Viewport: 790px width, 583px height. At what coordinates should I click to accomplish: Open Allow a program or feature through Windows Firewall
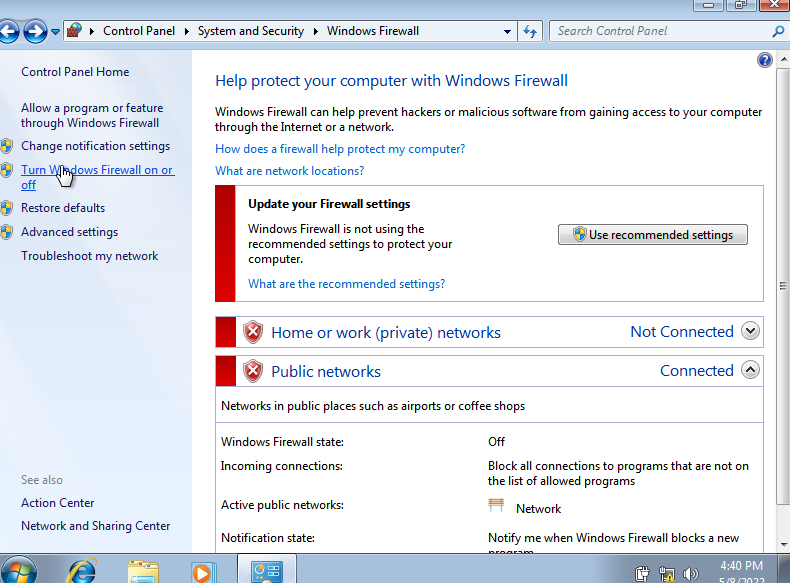(x=92, y=115)
